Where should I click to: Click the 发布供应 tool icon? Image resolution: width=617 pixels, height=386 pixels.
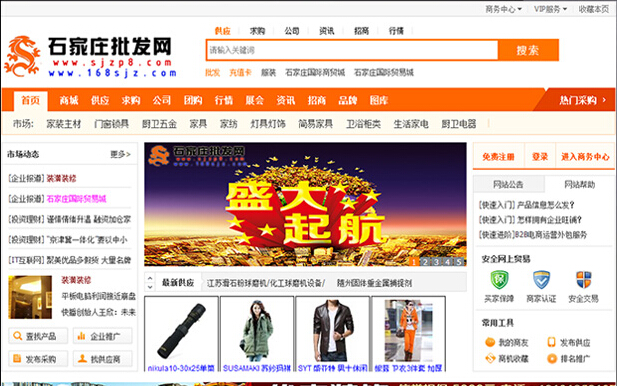coord(552,342)
